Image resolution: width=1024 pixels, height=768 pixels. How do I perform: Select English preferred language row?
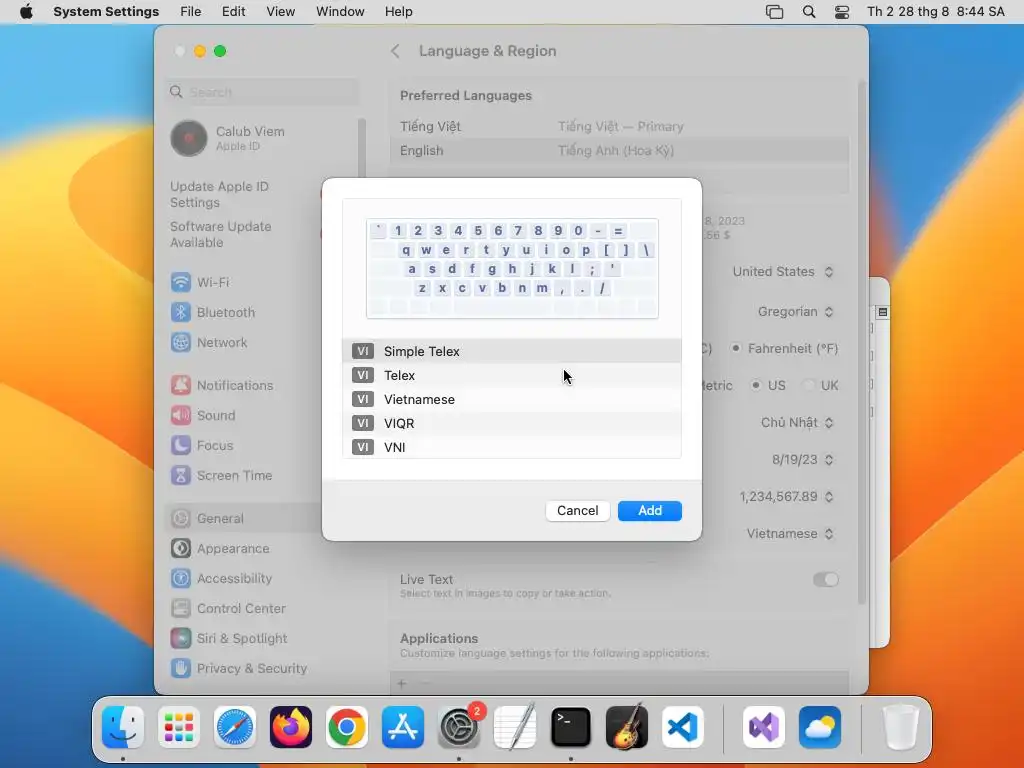[x=620, y=150]
